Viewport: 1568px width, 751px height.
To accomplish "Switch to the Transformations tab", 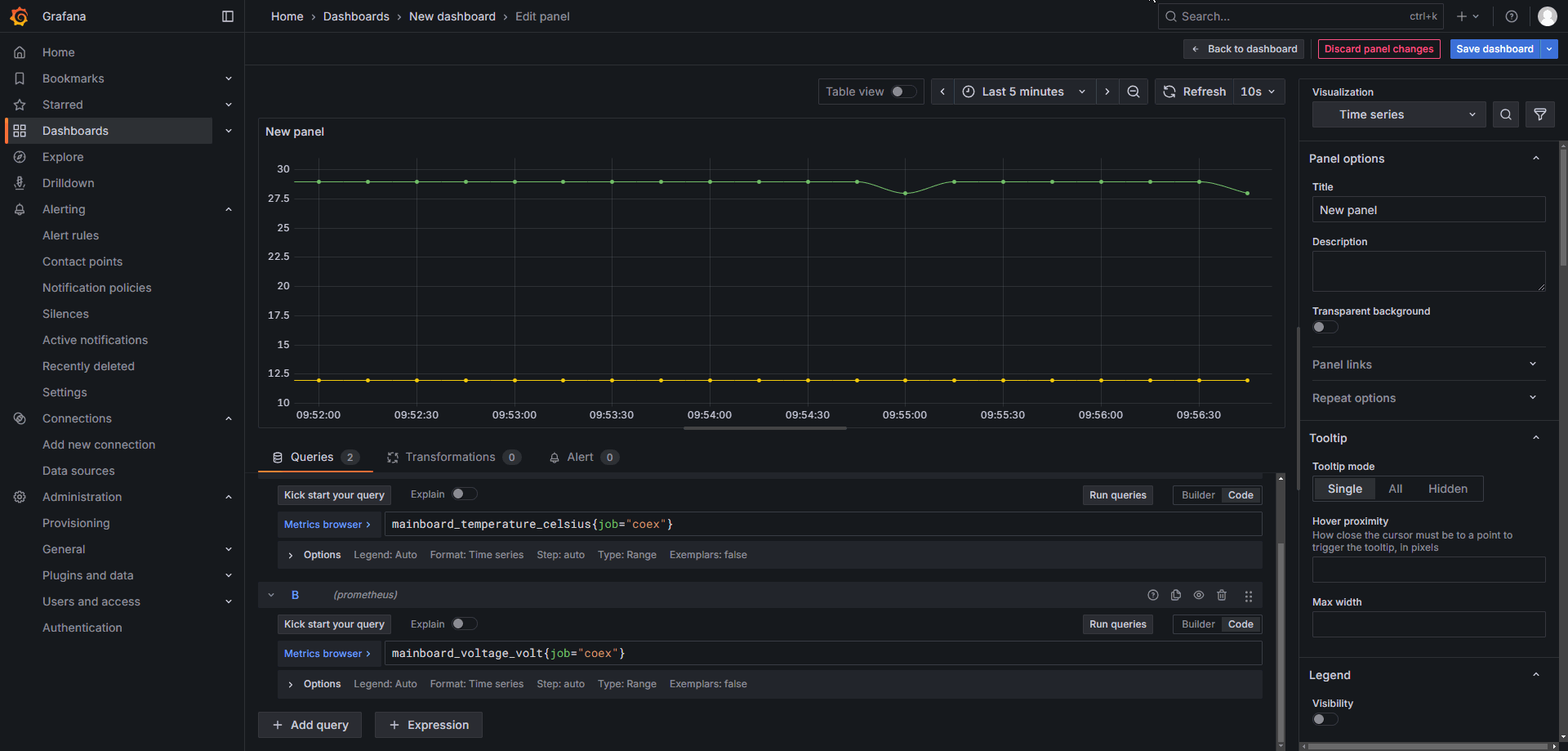I will click(x=451, y=458).
